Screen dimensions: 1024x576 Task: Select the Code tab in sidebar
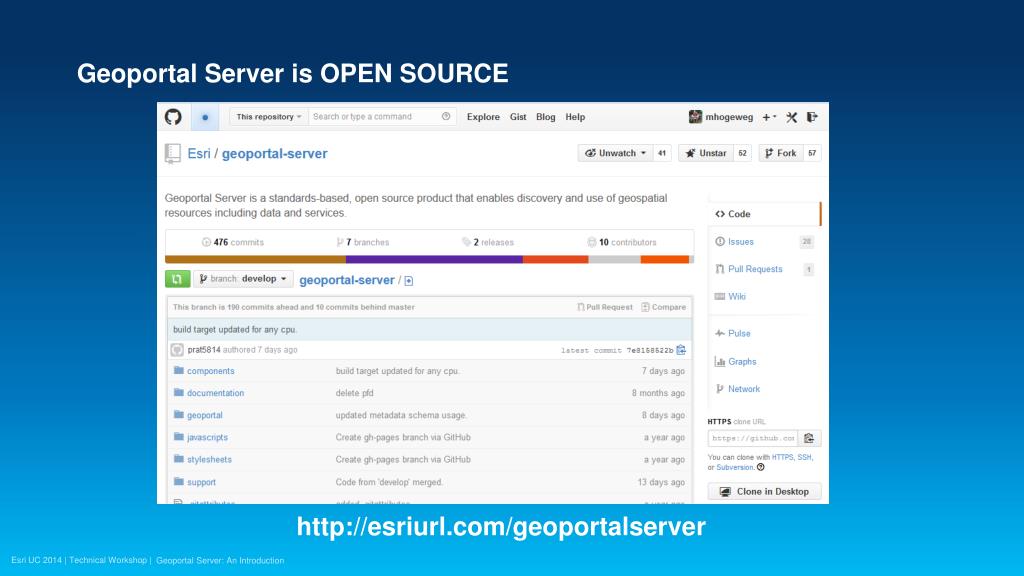[x=764, y=214]
